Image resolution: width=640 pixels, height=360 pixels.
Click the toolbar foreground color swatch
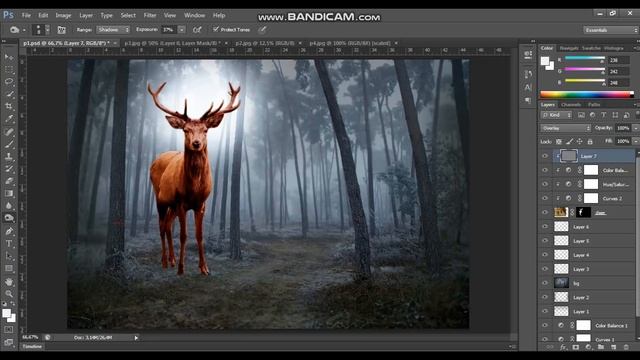(7, 313)
